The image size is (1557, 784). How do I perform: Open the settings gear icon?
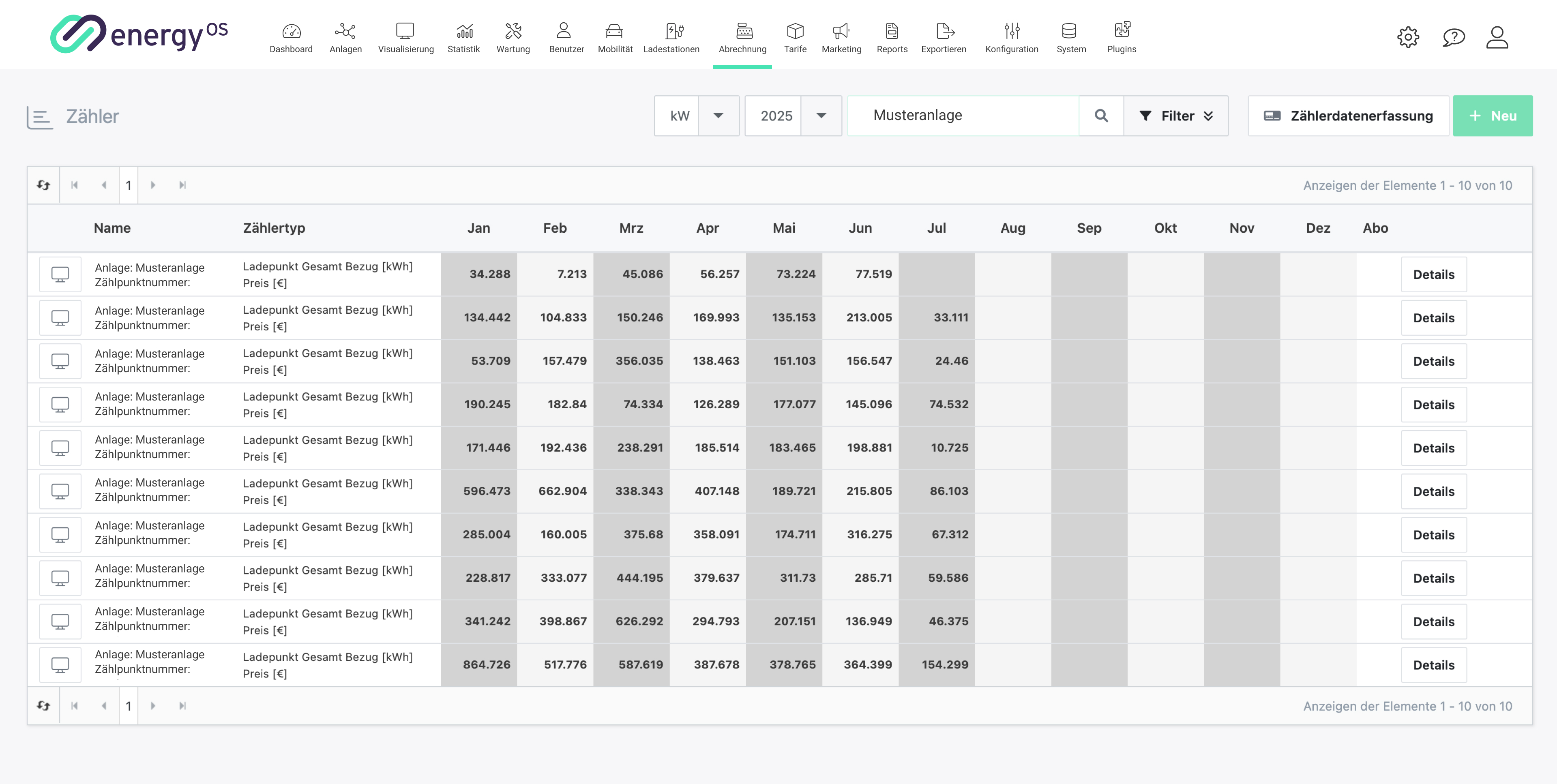click(1408, 37)
